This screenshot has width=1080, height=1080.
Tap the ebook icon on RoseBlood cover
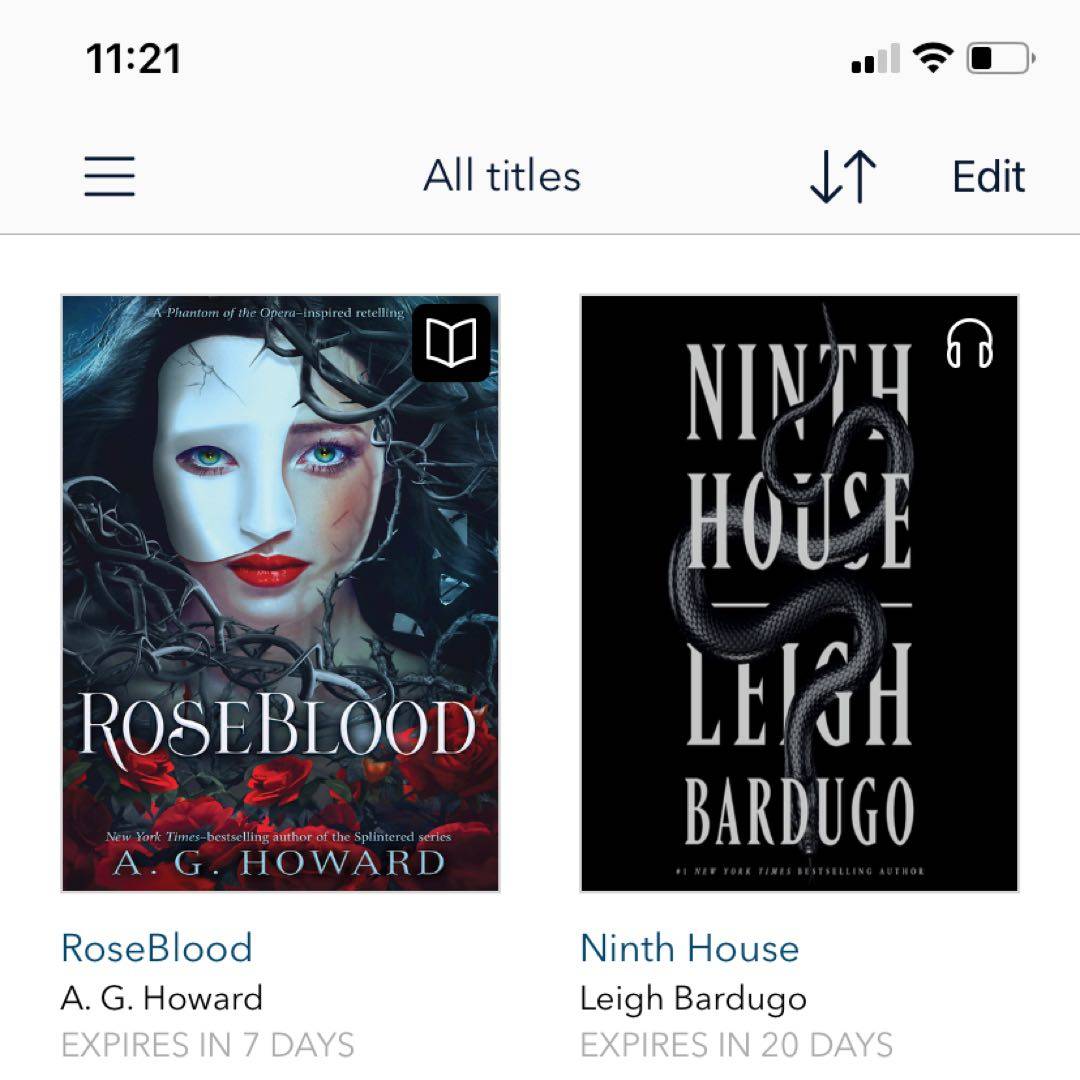click(451, 342)
